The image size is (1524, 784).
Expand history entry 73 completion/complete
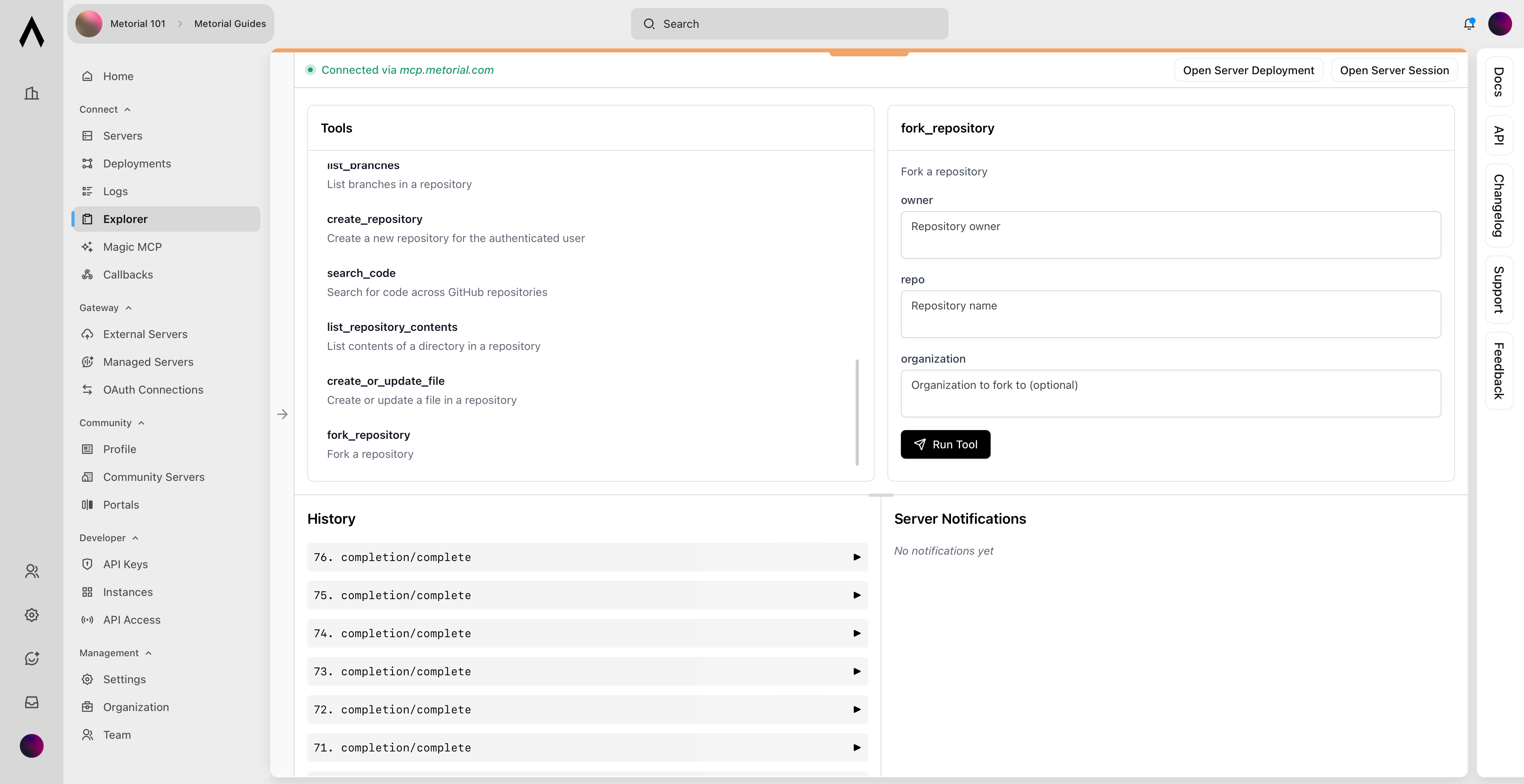pyautogui.click(x=587, y=671)
